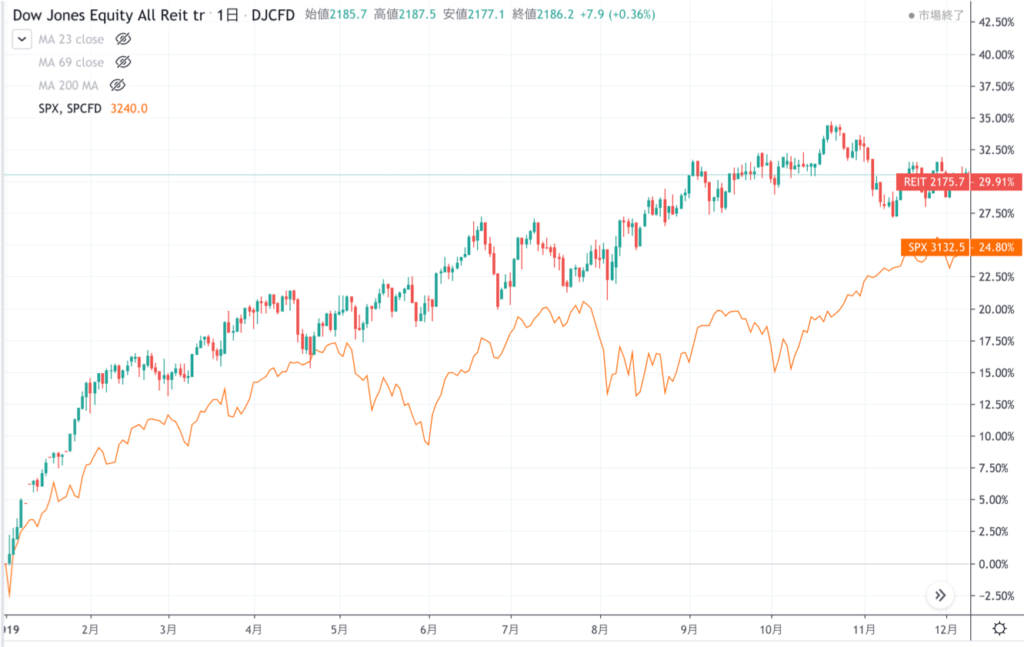The image size is (1024, 647).
Task: Select the Dow Jones Equity All Reit title
Action: [x=108, y=15]
